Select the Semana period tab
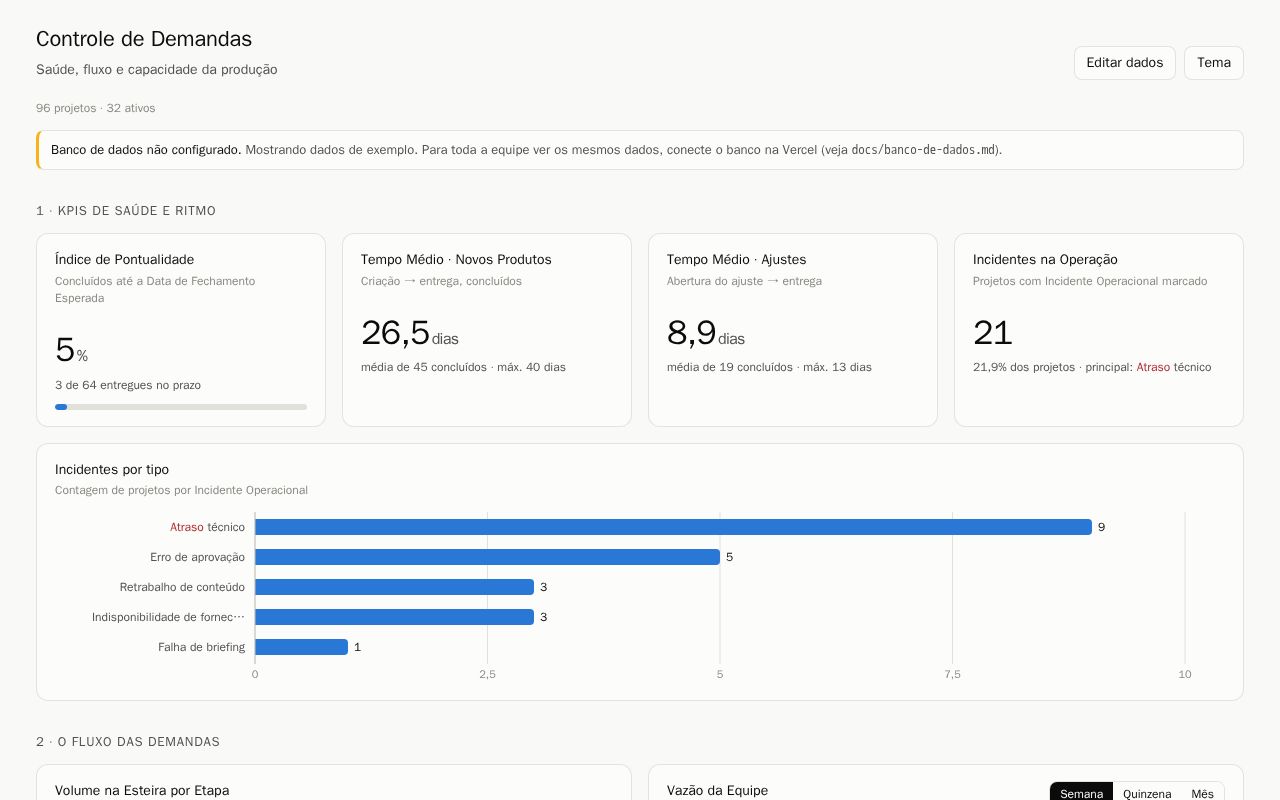Viewport: 1280px width, 800px height. pos(1081,792)
